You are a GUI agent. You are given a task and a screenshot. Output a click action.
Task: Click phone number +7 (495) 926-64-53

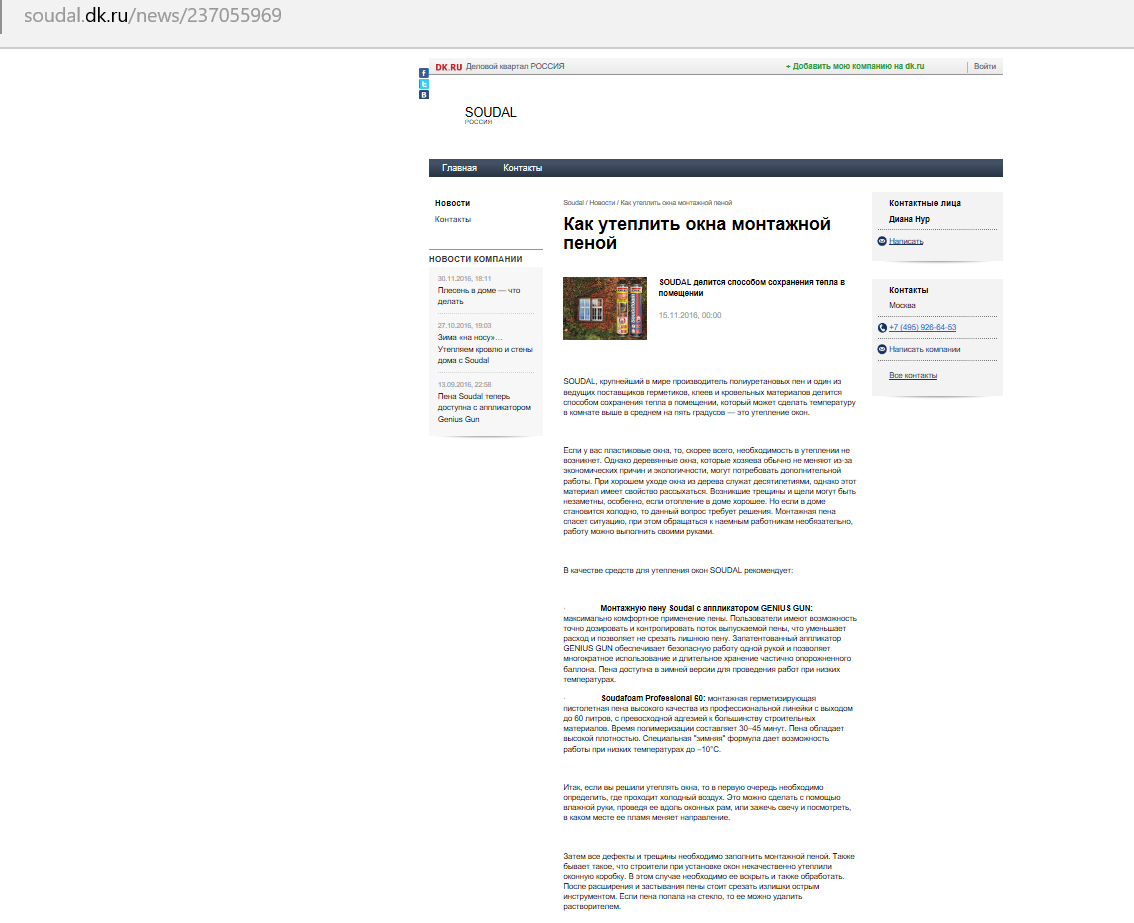tap(922, 328)
